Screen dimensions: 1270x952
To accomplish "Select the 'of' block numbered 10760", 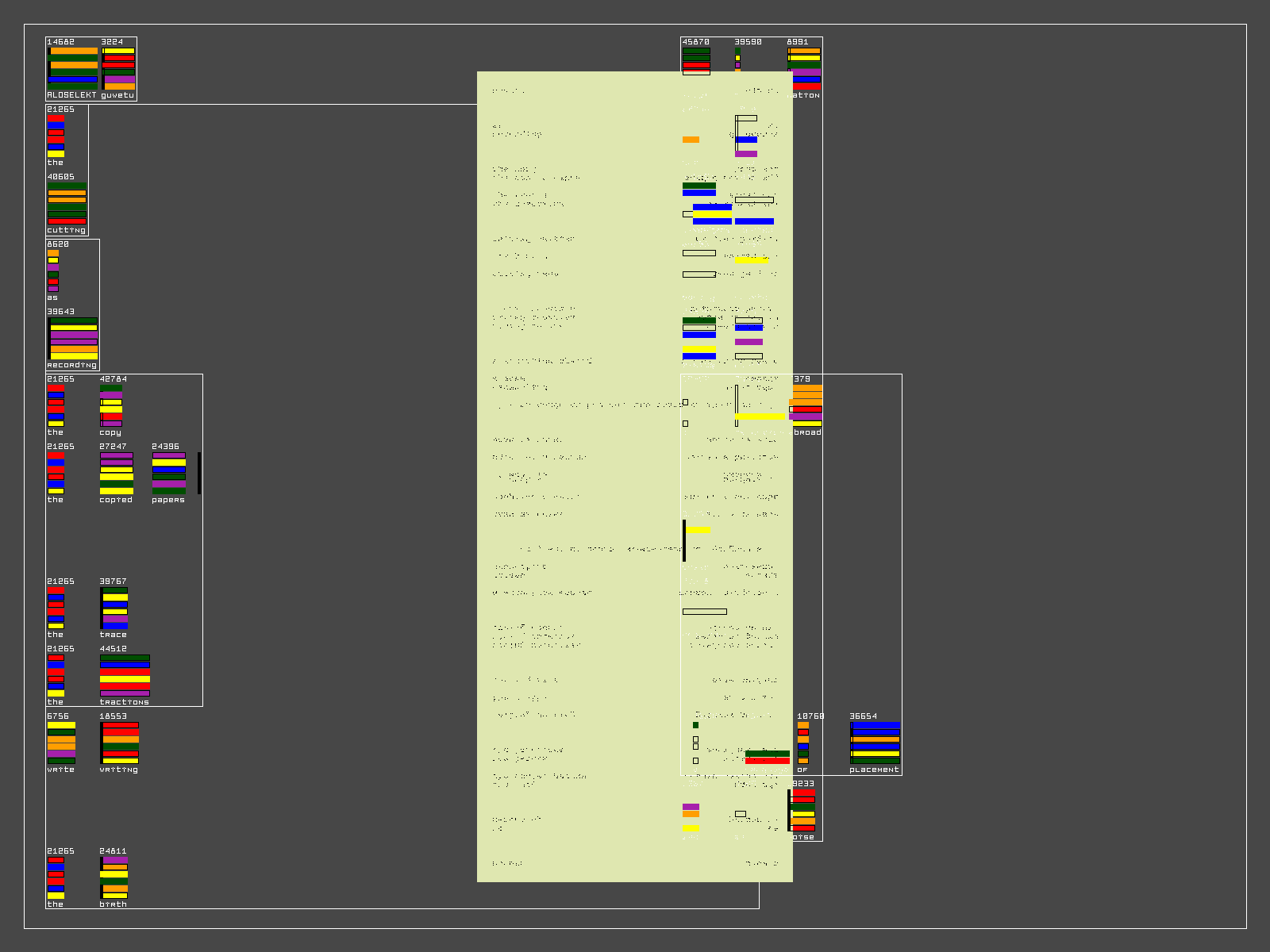I will [803, 743].
